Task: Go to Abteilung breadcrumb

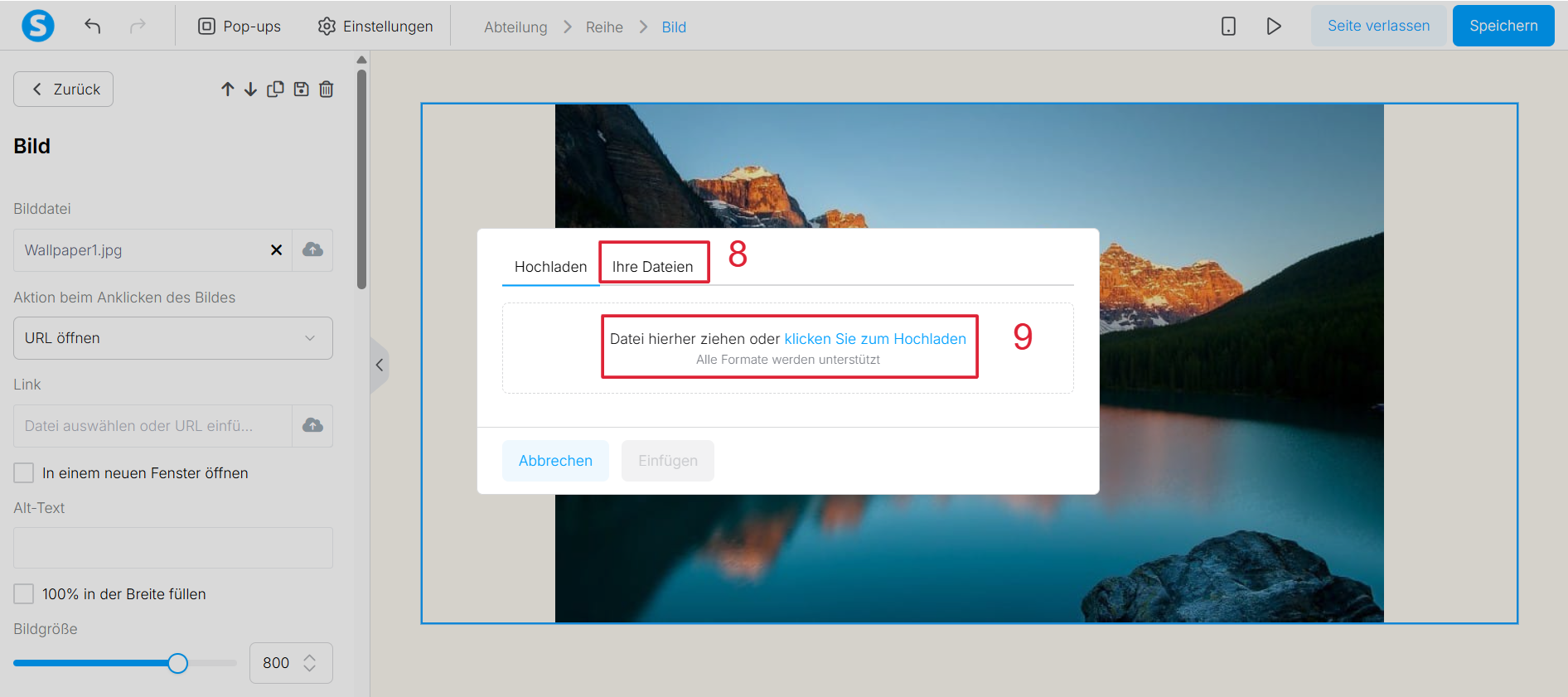Action: [x=515, y=27]
